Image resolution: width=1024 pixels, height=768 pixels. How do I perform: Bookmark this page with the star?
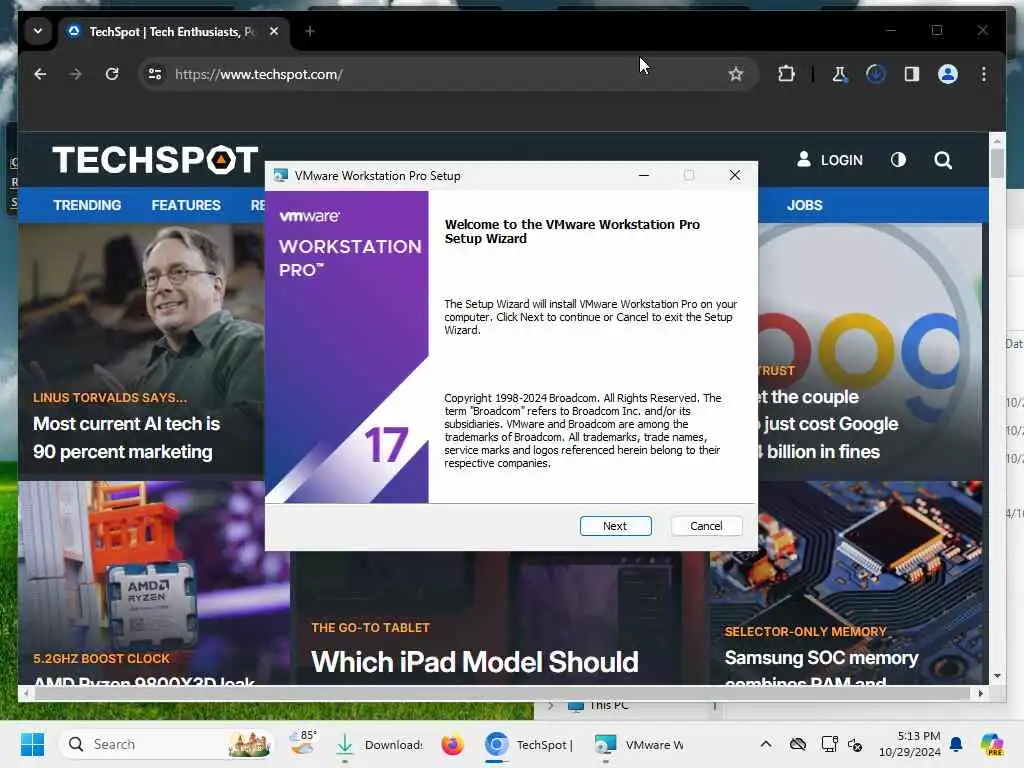coord(736,74)
